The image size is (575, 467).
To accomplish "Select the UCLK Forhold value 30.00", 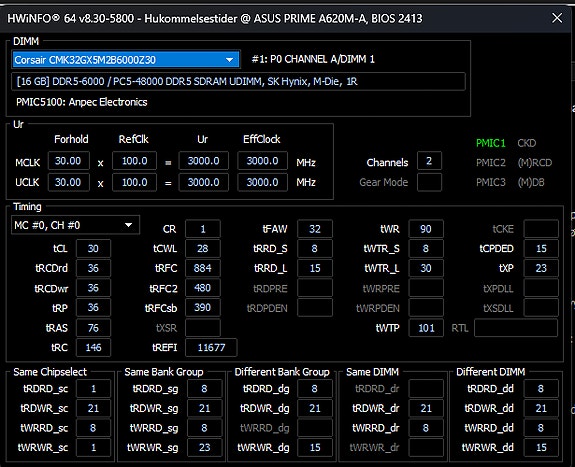I will (69, 182).
